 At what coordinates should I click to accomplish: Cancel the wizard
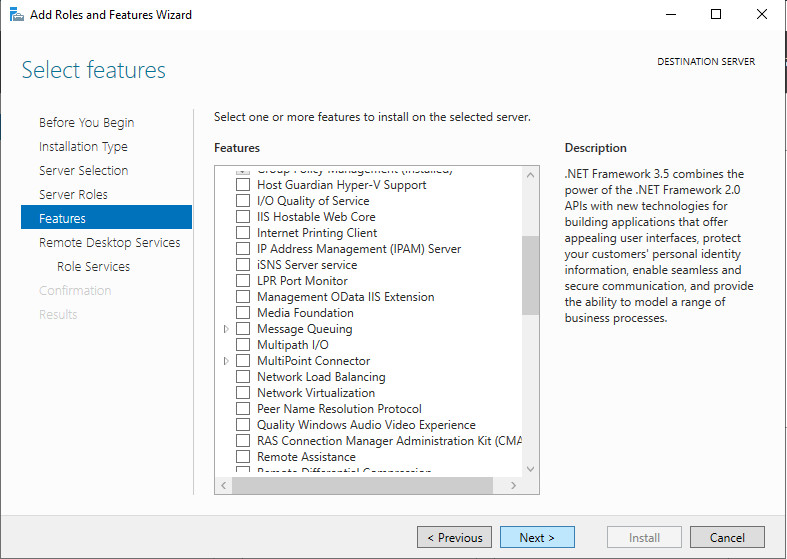727,537
